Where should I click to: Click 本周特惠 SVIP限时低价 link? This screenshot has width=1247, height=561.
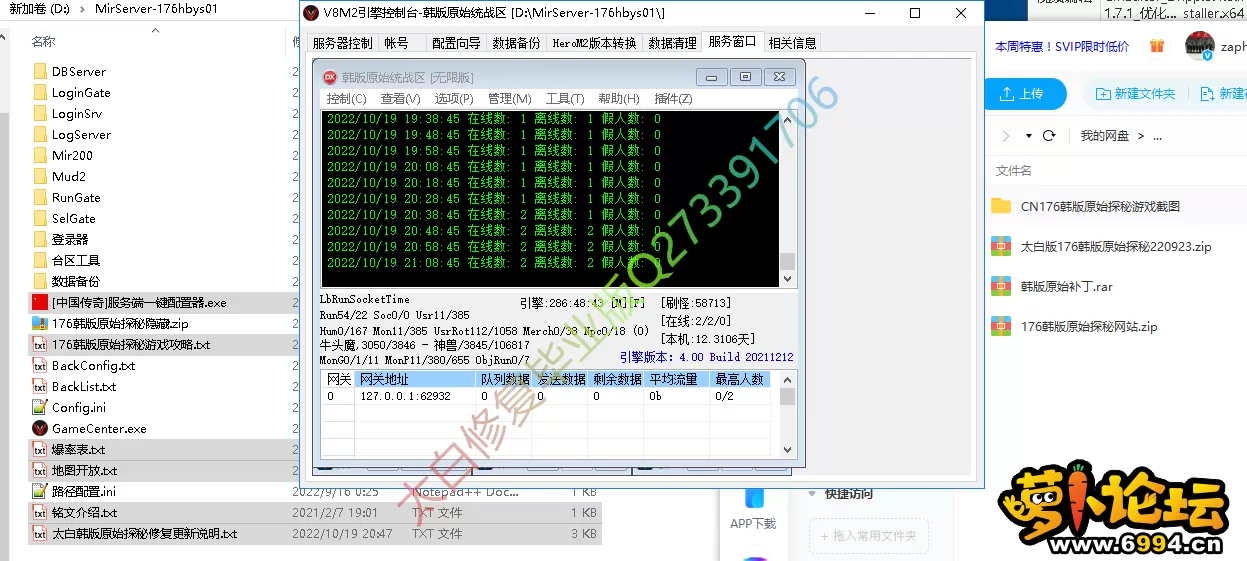pyautogui.click(x=1062, y=46)
